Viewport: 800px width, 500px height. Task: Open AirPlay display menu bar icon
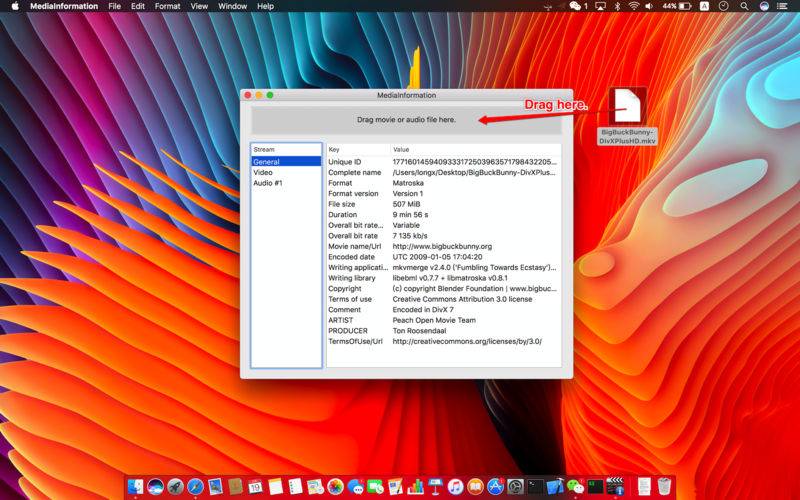click(x=601, y=6)
